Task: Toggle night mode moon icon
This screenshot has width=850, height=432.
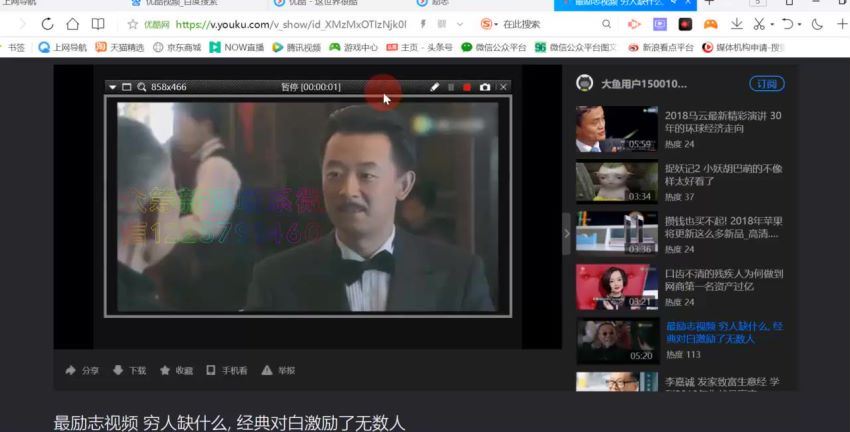Action: [x=817, y=24]
